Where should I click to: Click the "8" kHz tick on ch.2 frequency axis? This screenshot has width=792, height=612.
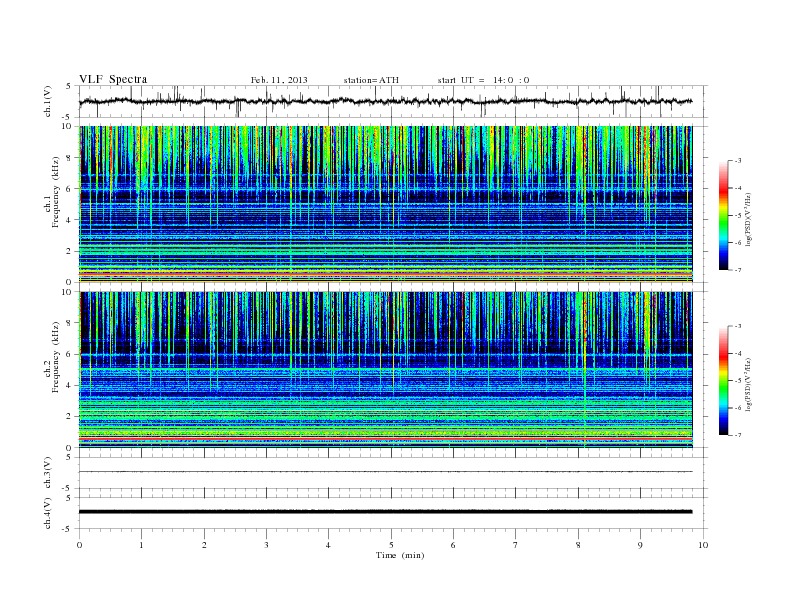point(69,323)
